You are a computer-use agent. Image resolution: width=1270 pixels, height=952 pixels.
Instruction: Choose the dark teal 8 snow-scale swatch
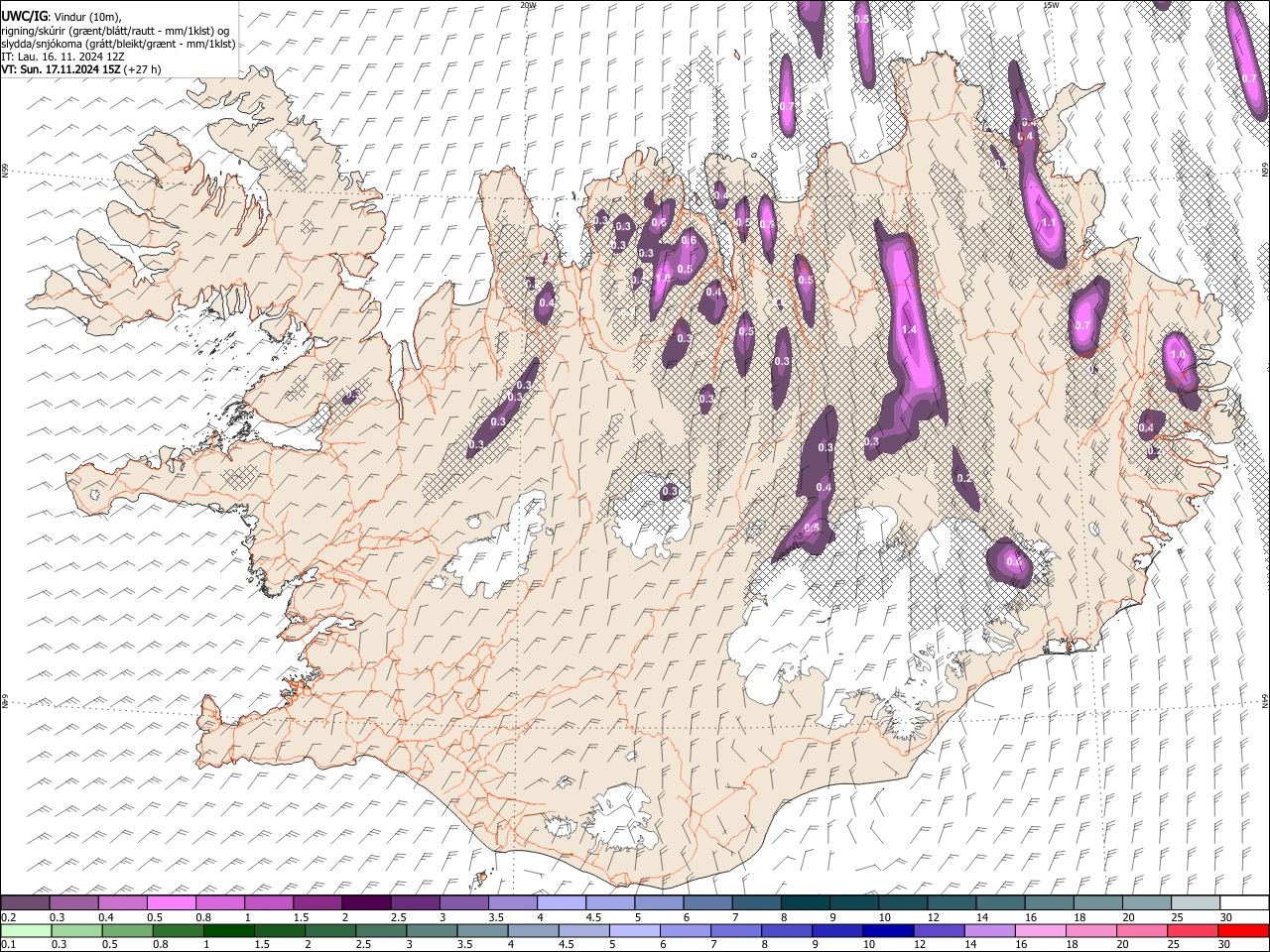(804, 902)
